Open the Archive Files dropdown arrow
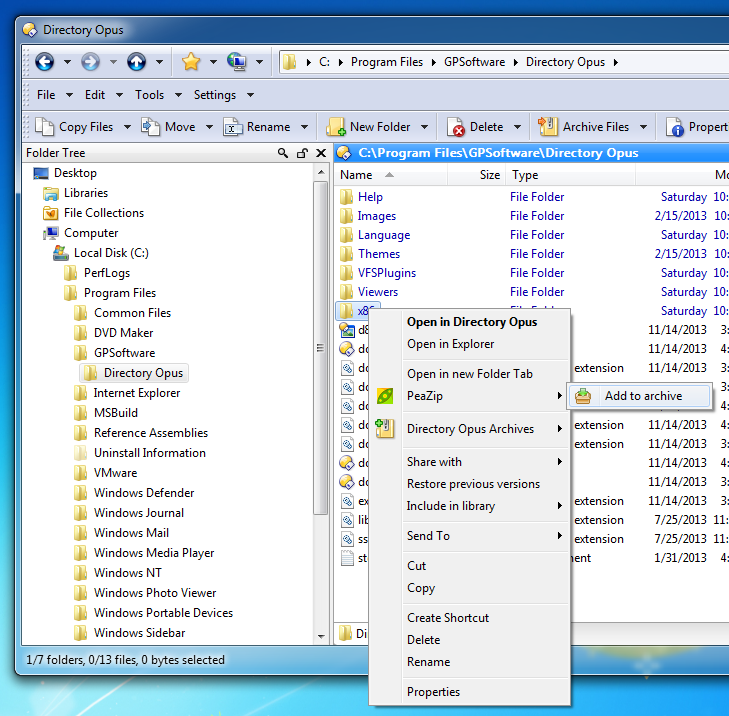The width and height of the screenshot is (729, 716). pos(643,127)
